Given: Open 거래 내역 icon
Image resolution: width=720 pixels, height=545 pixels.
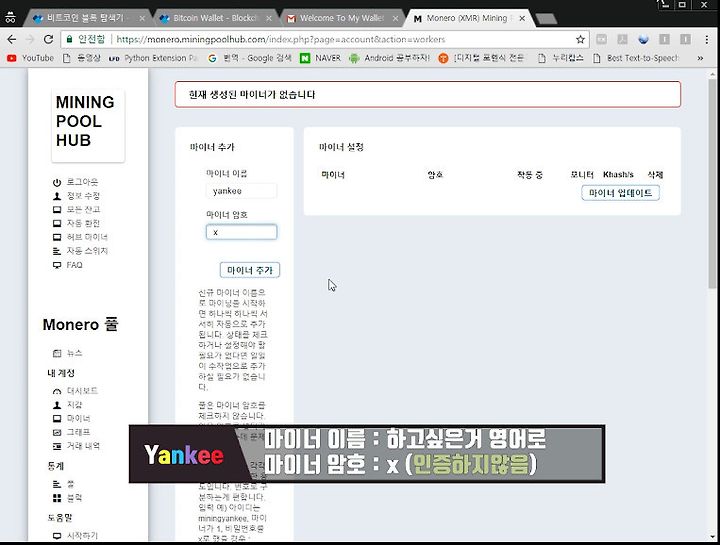Looking at the screenshot, I should tap(57, 446).
